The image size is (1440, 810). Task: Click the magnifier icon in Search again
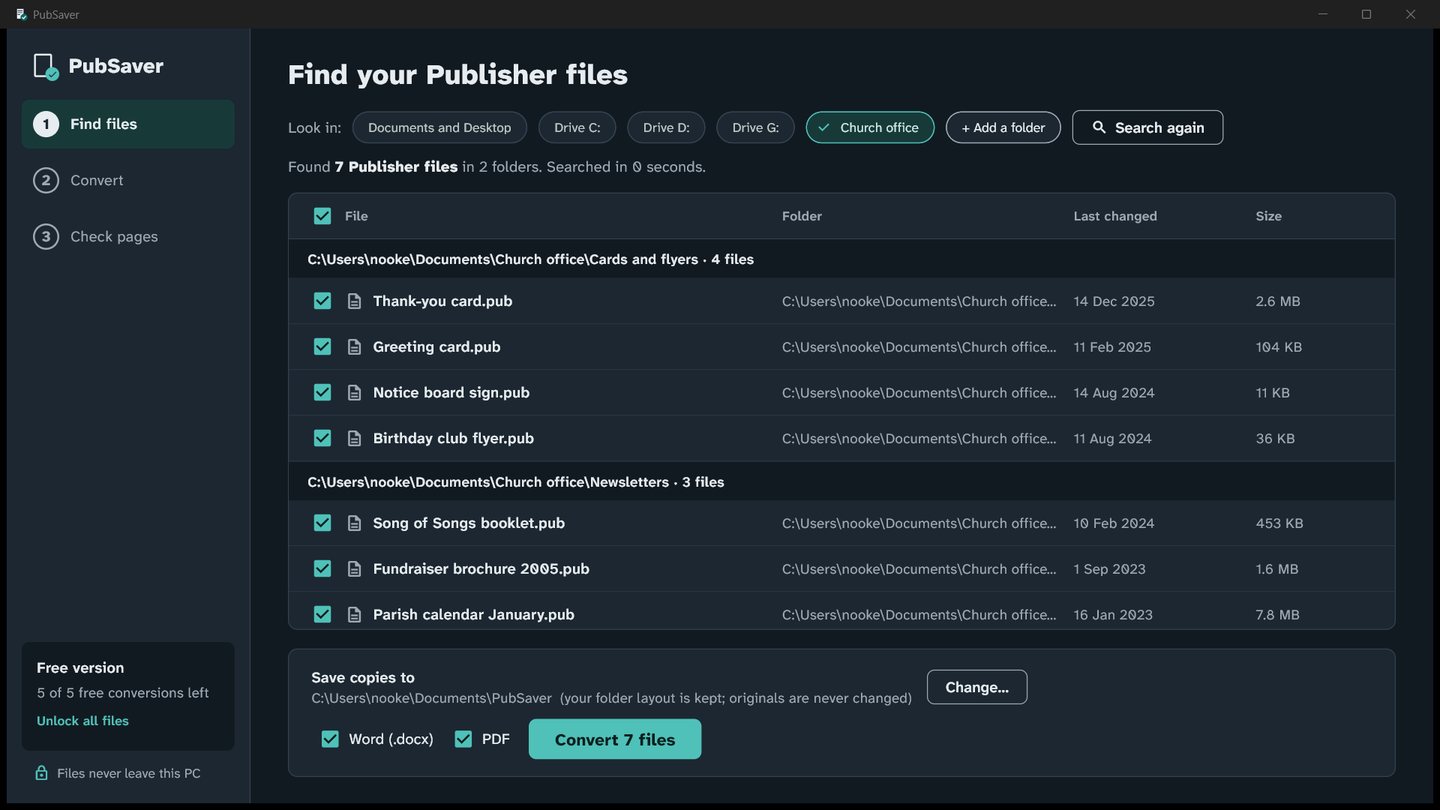tap(1099, 127)
